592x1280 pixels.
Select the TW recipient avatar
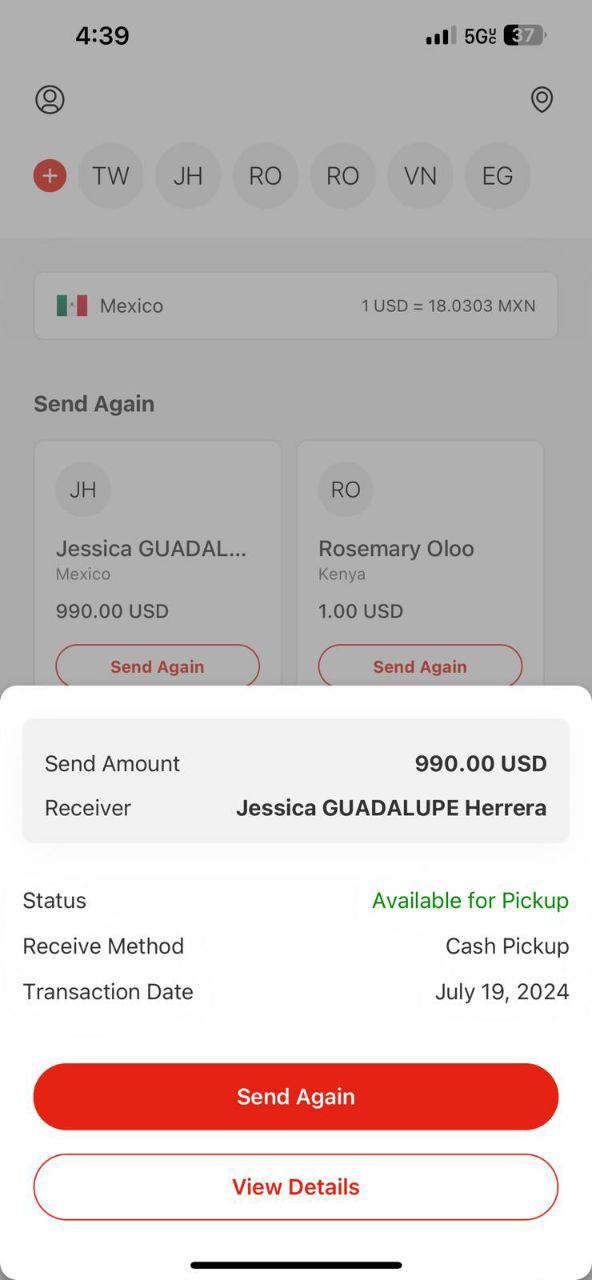(x=111, y=176)
